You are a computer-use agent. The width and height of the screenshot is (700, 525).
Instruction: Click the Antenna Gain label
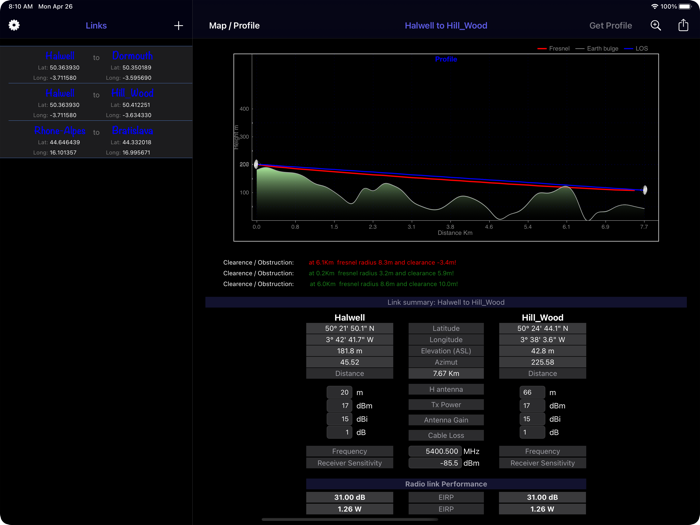tap(446, 420)
